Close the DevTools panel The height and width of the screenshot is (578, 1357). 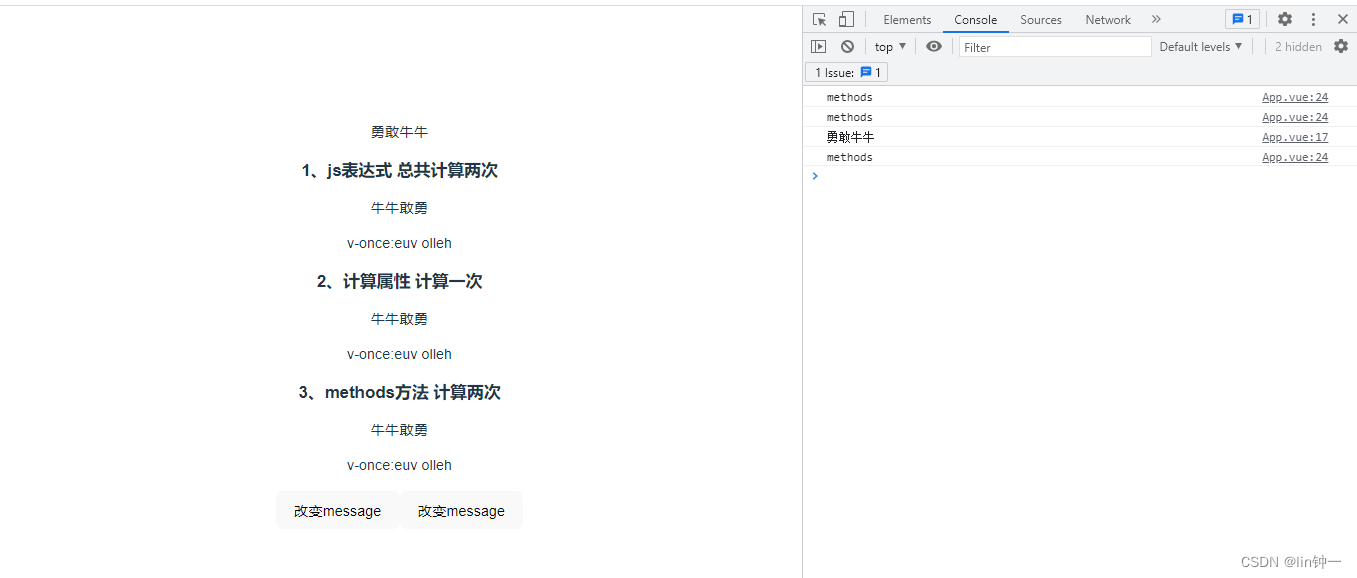[1342, 20]
